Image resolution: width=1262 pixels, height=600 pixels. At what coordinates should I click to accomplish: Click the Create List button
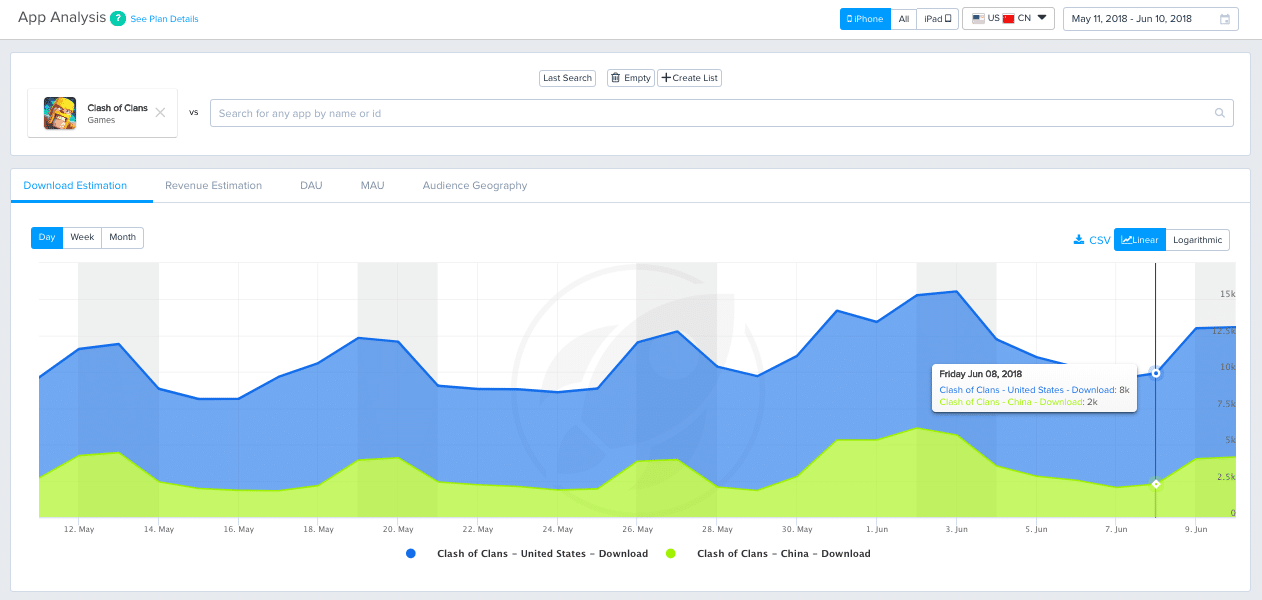click(x=689, y=78)
